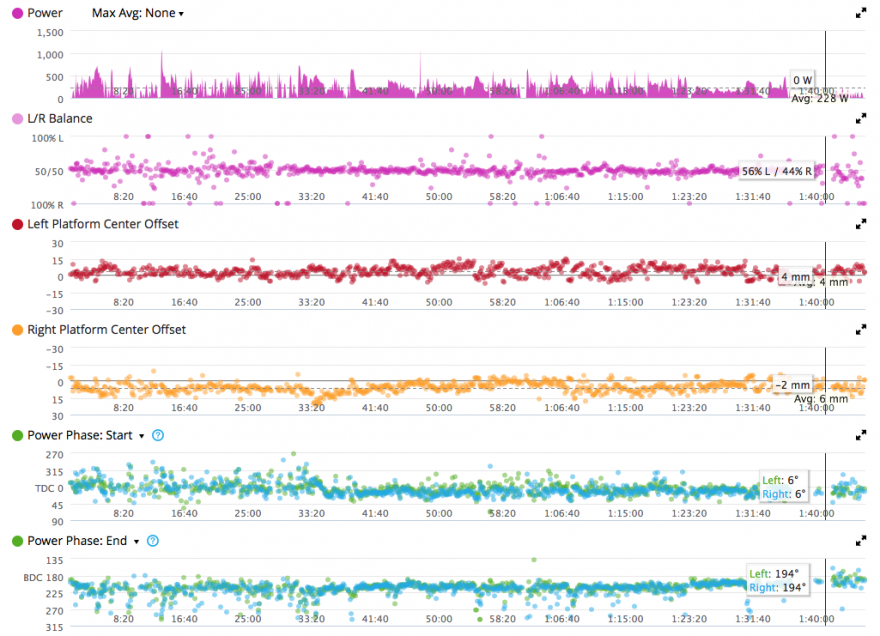The height and width of the screenshot is (636, 880).
Task: Click Right: 6° in Power Phase Start tooltip
Action: tap(783, 494)
